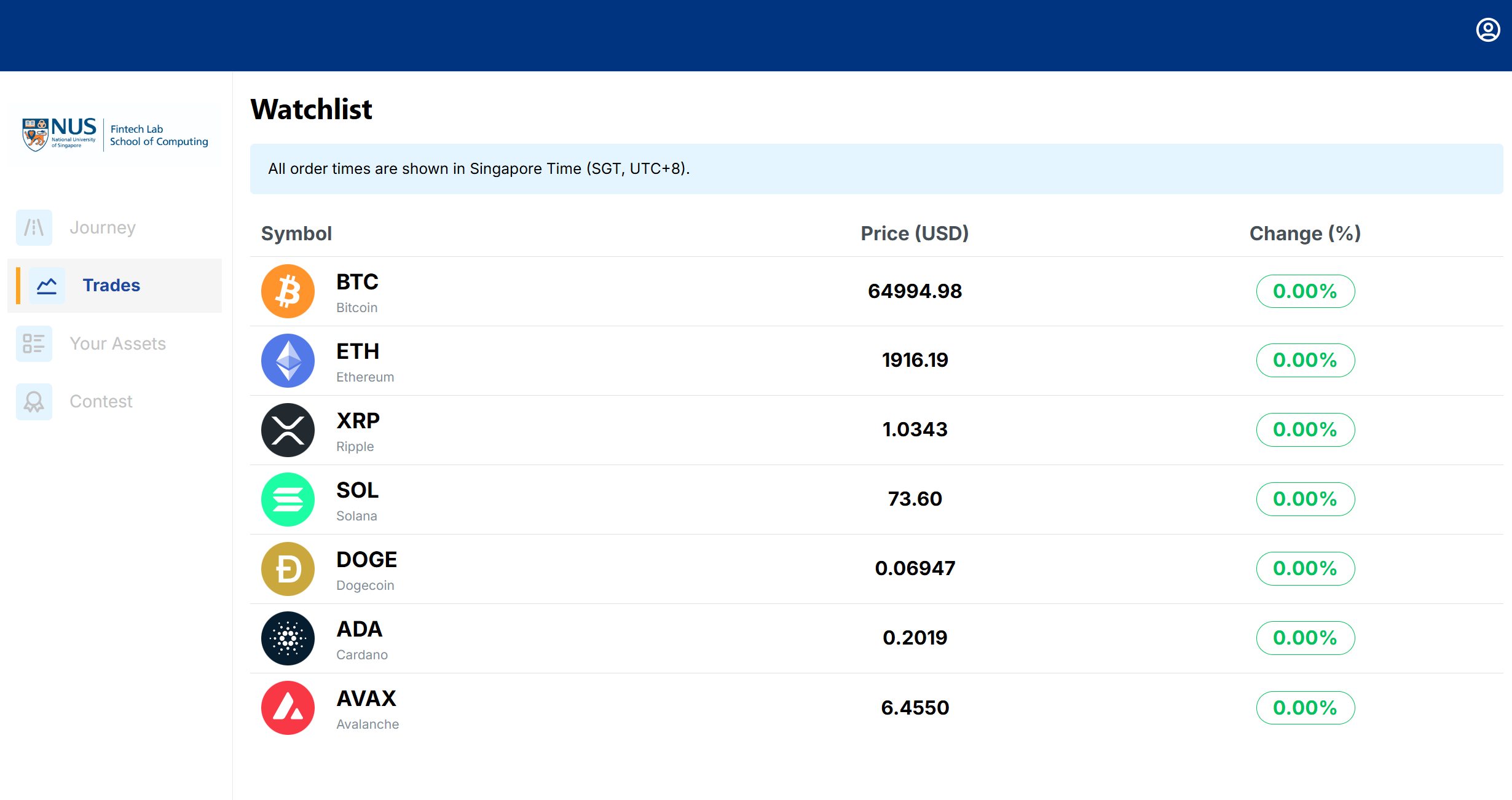Select the ETH symbol name
This screenshot has width=1512, height=800.
click(358, 351)
